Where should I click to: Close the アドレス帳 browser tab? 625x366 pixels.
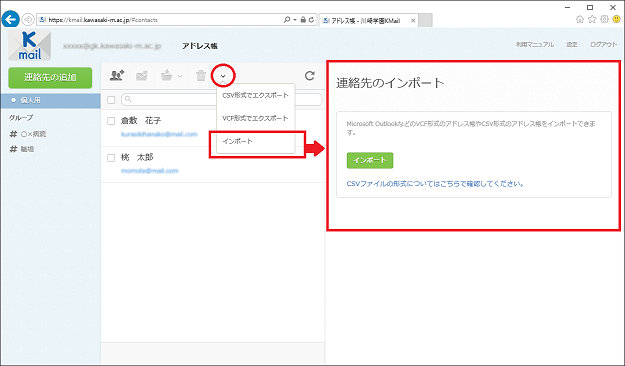click(x=413, y=20)
